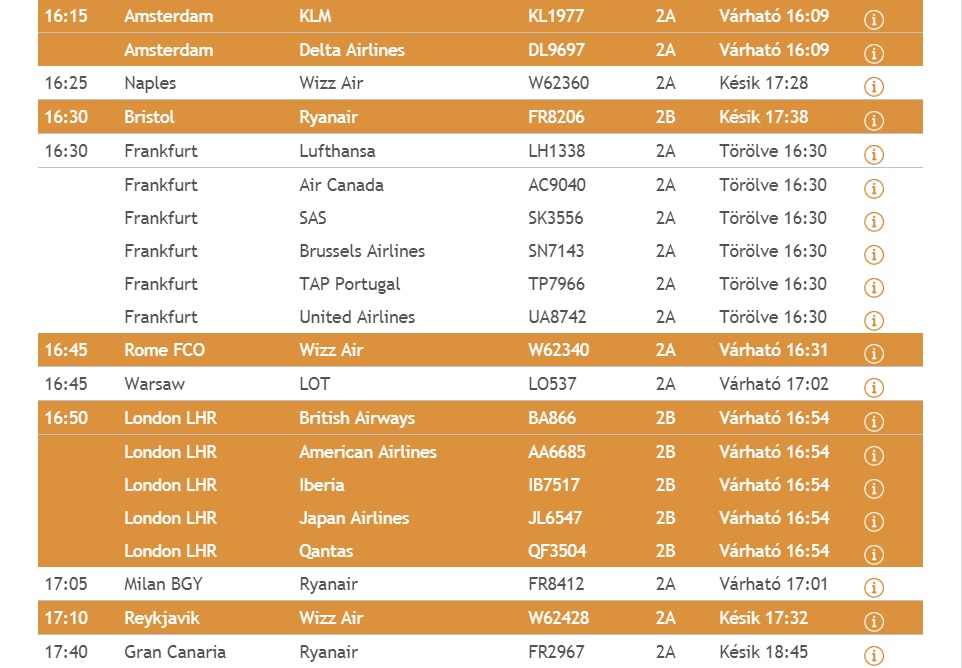962x668 pixels.
Task: Open info icon for Gran Canaria FR2967
Action: coord(873,655)
